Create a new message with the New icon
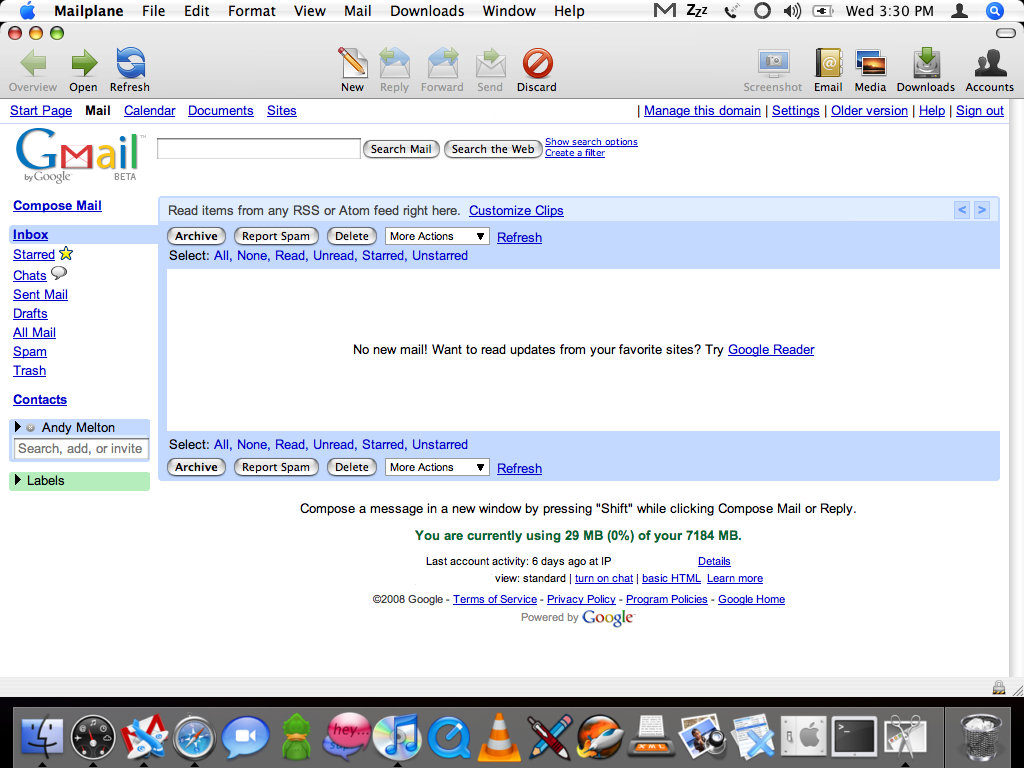 [352, 63]
